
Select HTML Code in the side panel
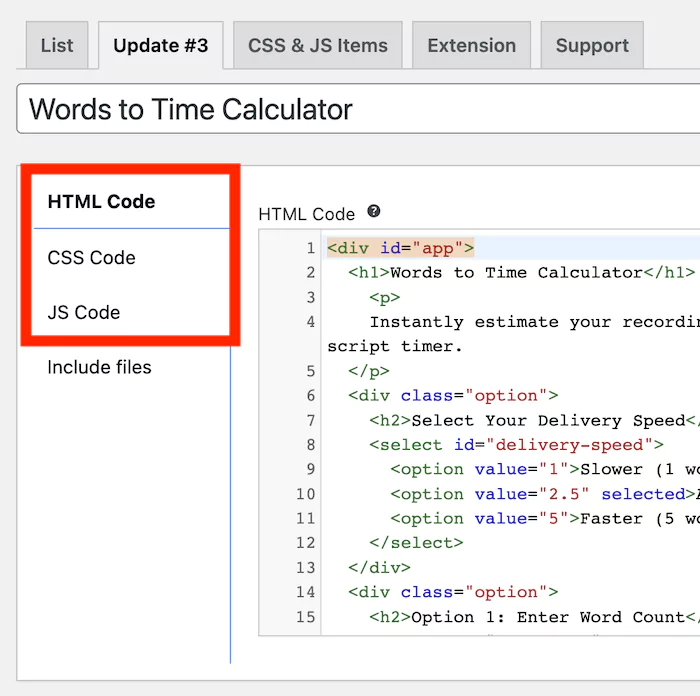pyautogui.click(x=101, y=202)
